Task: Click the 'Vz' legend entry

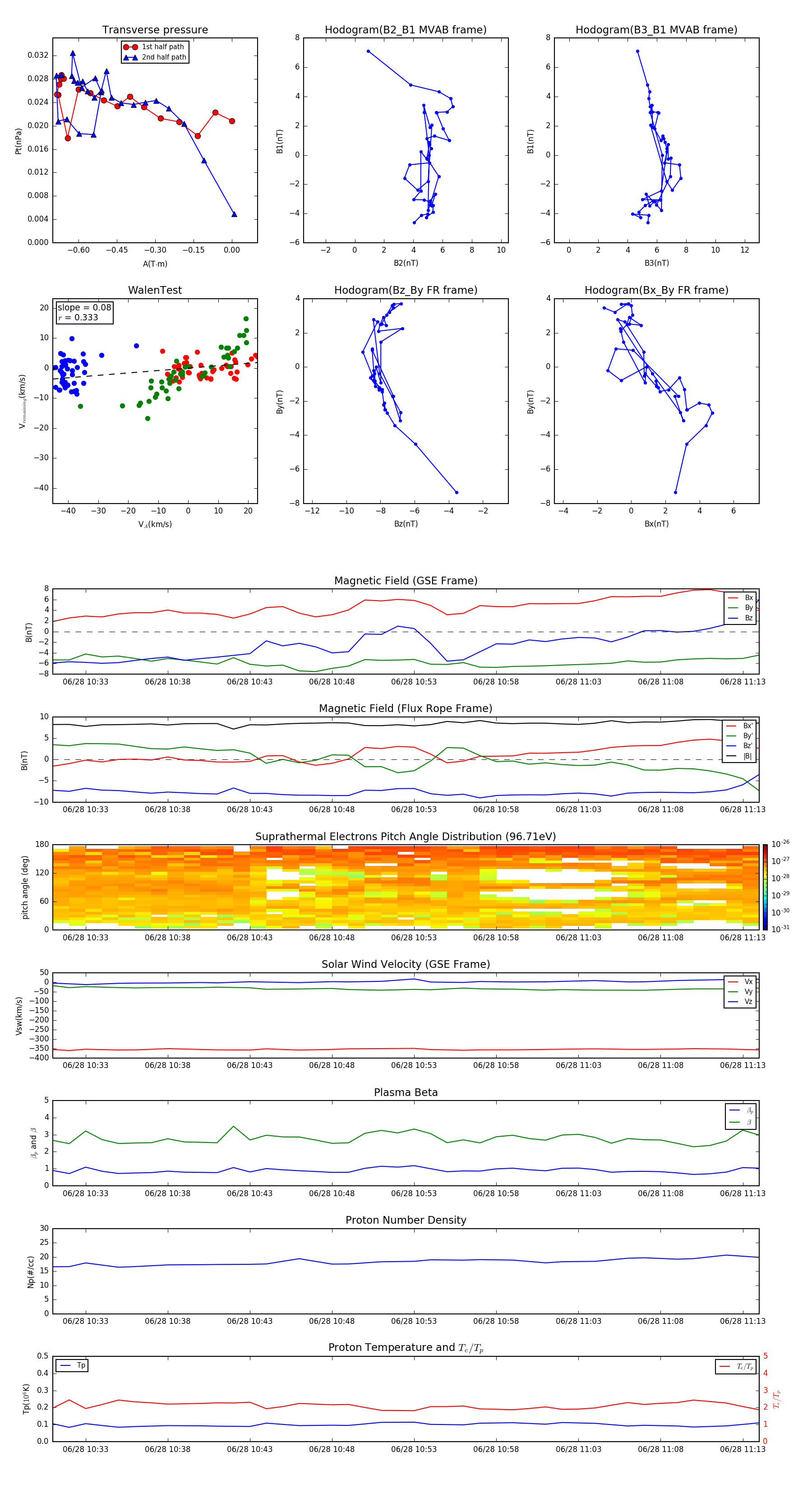Action: (x=740, y=1002)
